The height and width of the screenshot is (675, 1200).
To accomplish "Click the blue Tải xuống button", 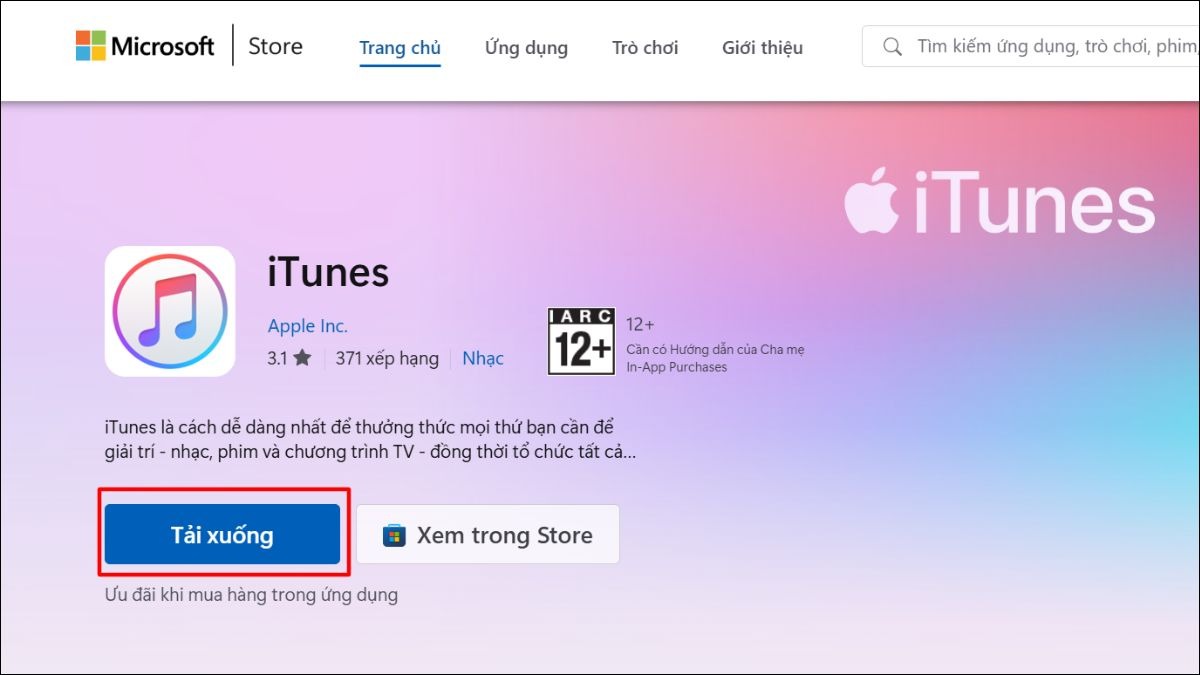I will [222, 535].
